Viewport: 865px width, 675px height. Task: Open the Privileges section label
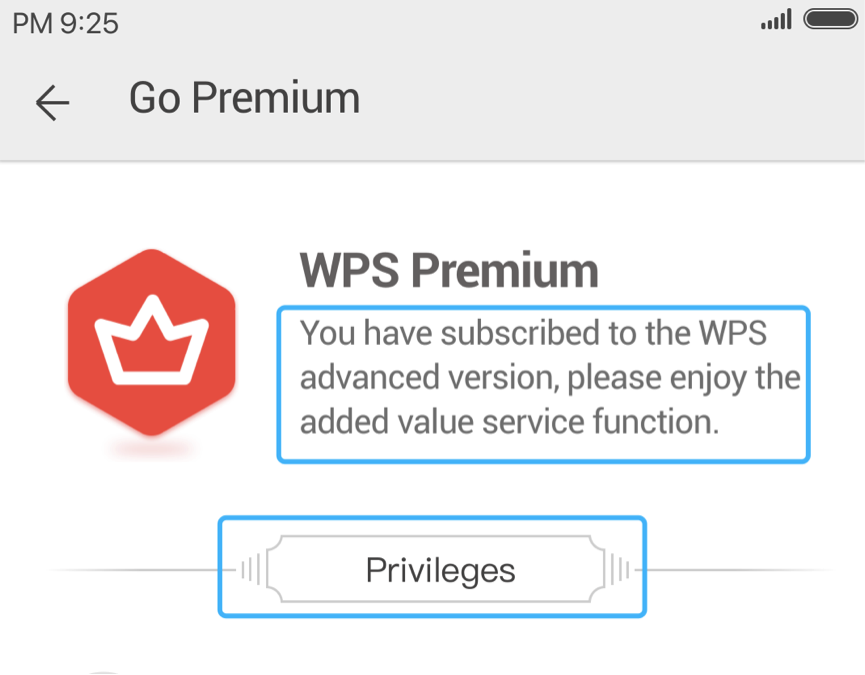[441, 570]
